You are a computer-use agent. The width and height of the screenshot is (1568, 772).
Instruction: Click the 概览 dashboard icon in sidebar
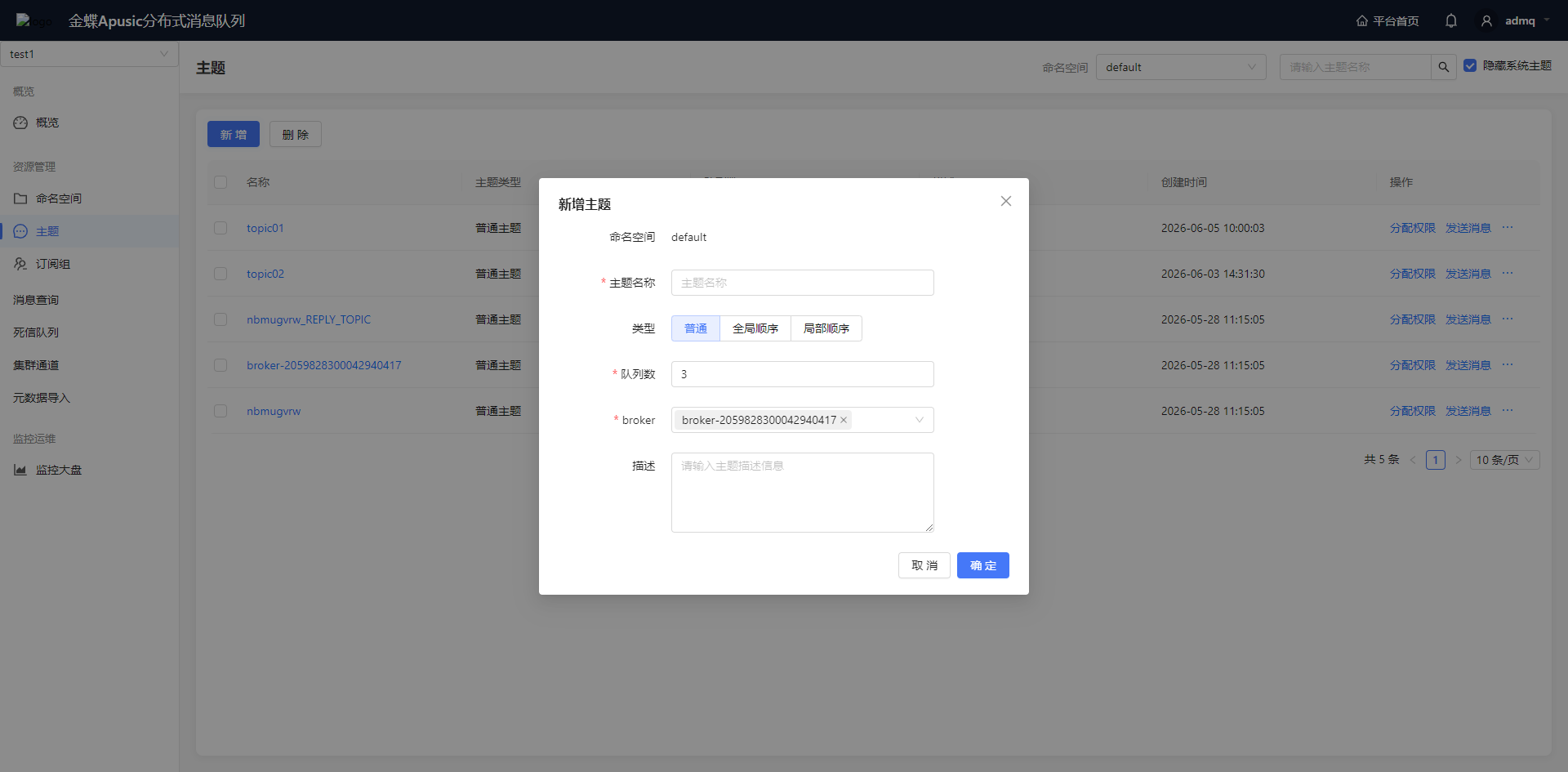[20, 123]
